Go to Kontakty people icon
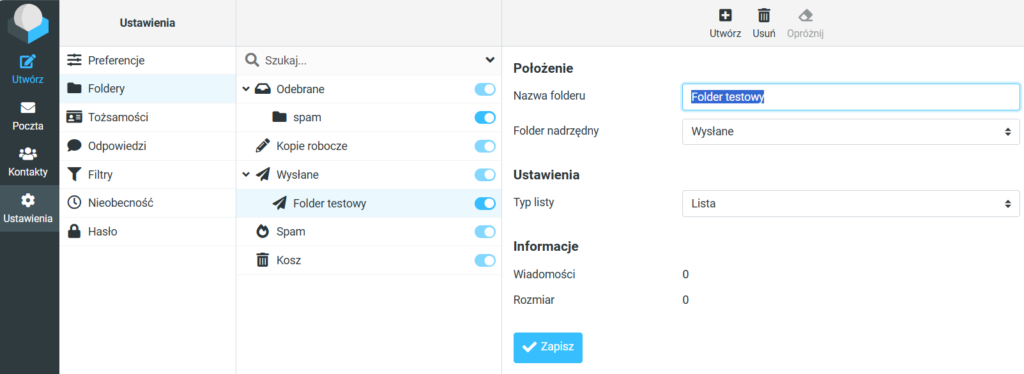1024x374 pixels. 27,154
